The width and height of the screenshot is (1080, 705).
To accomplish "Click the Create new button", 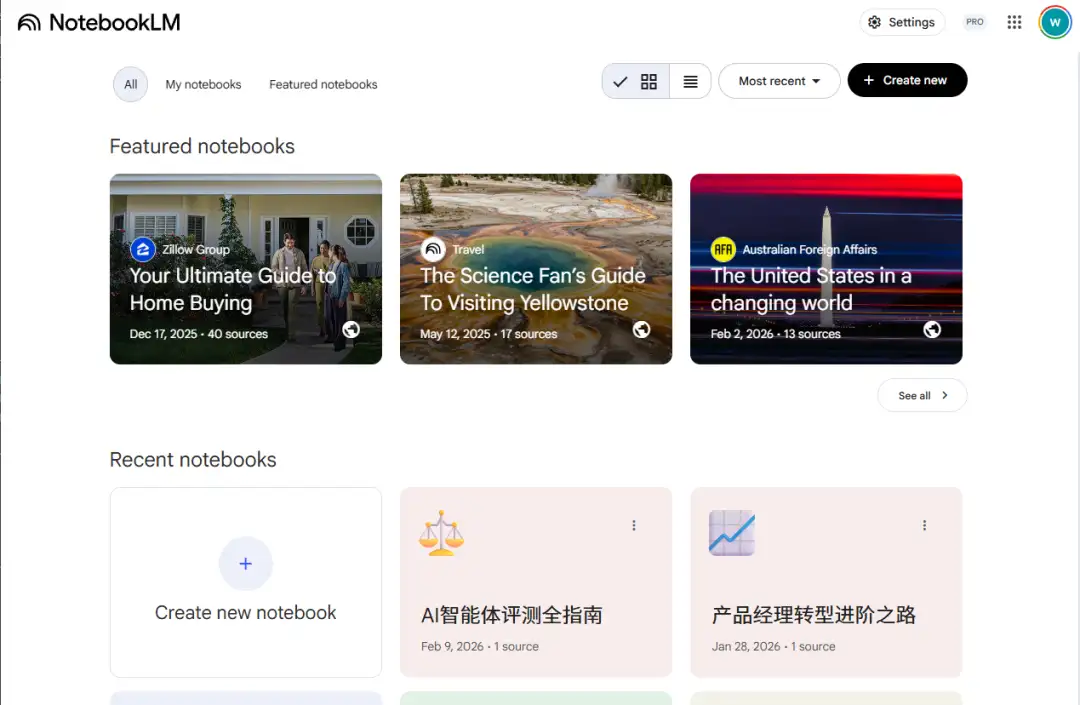I will 907,81.
